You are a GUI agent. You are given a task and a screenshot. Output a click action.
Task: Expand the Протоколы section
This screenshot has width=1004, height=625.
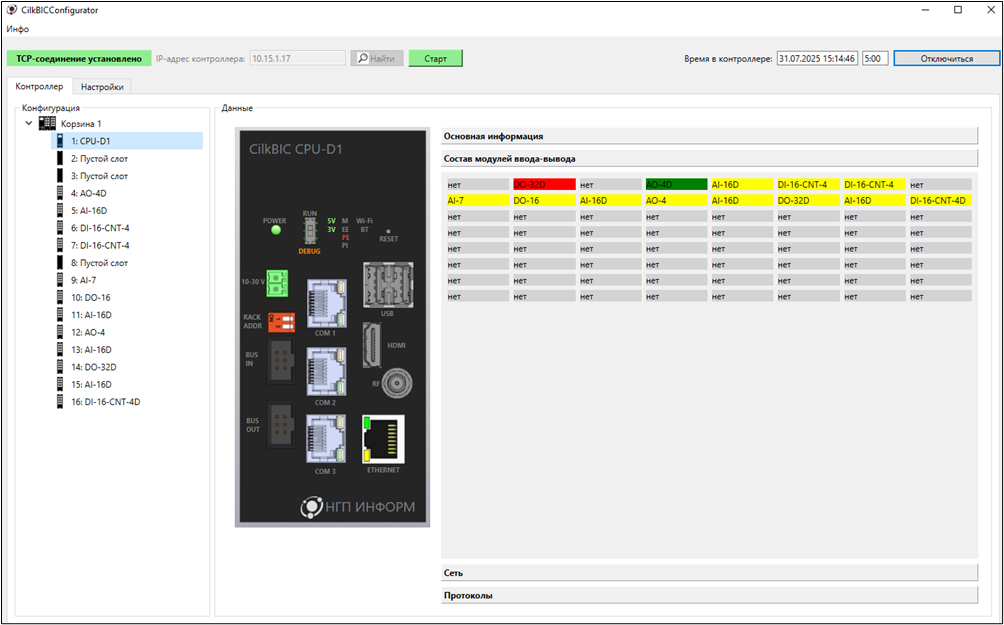(x=709, y=596)
